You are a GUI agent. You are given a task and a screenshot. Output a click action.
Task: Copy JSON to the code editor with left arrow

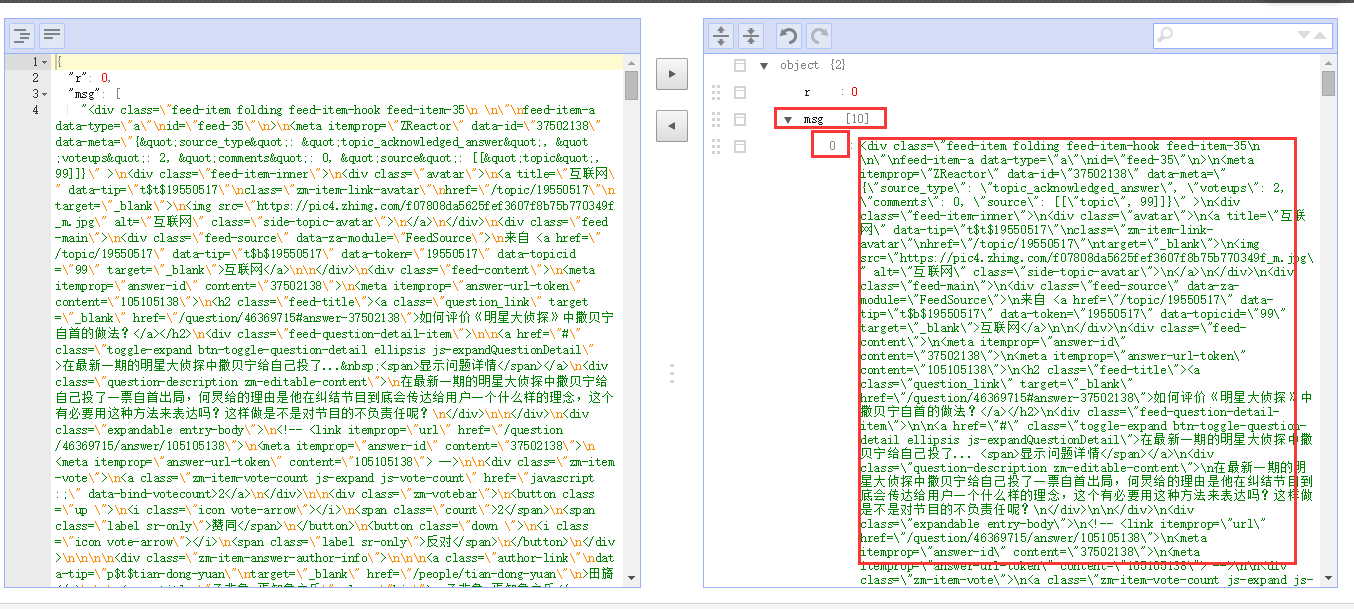coord(672,125)
